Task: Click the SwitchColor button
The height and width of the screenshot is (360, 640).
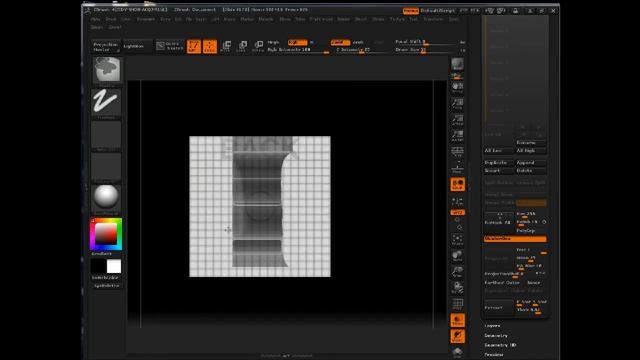Action: pyautogui.click(x=106, y=278)
